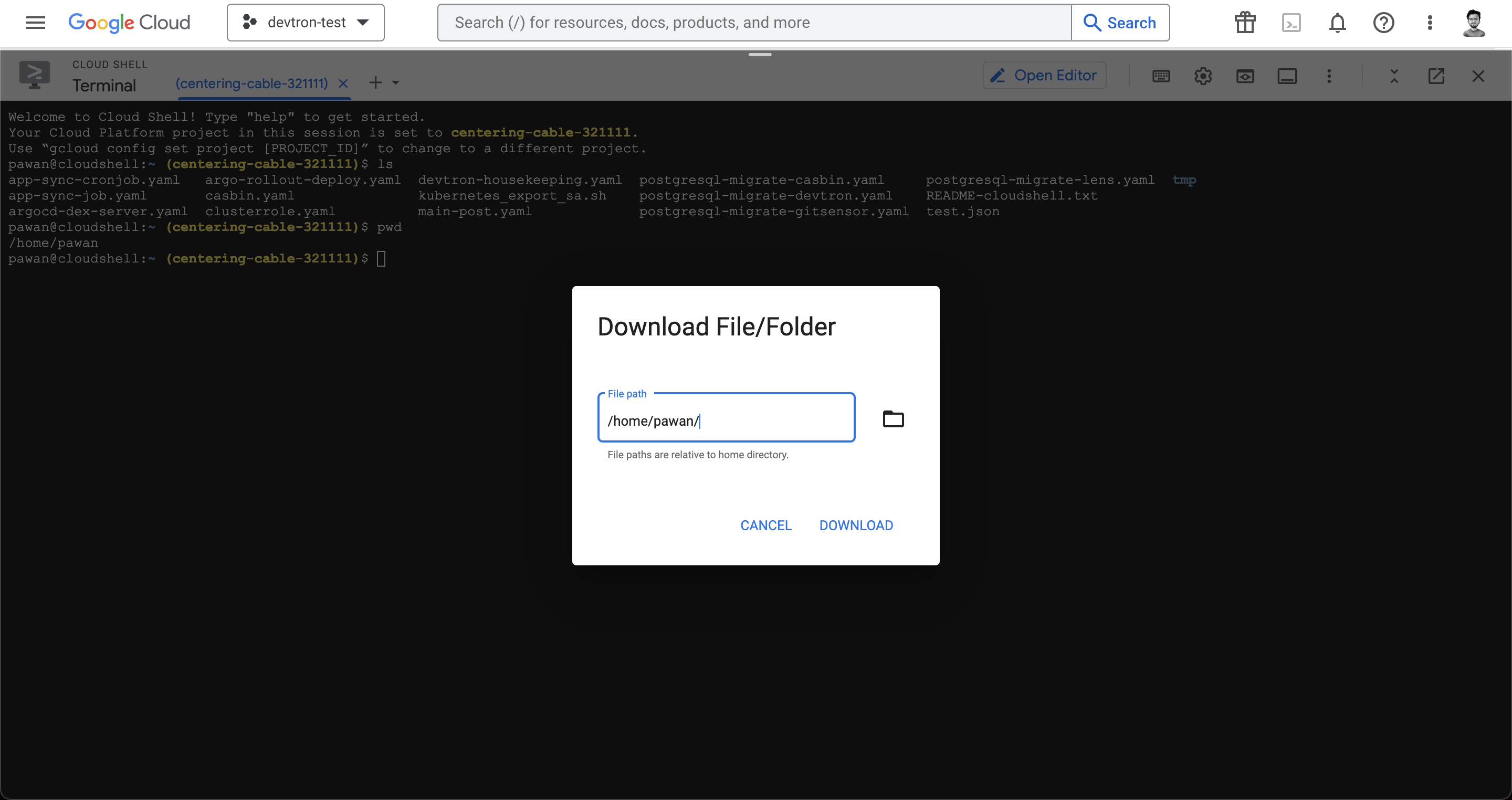Image resolution: width=1512 pixels, height=800 pixels.
Task: Open the Google Cloud navigation hamburger menu
Action: [35, 22]
